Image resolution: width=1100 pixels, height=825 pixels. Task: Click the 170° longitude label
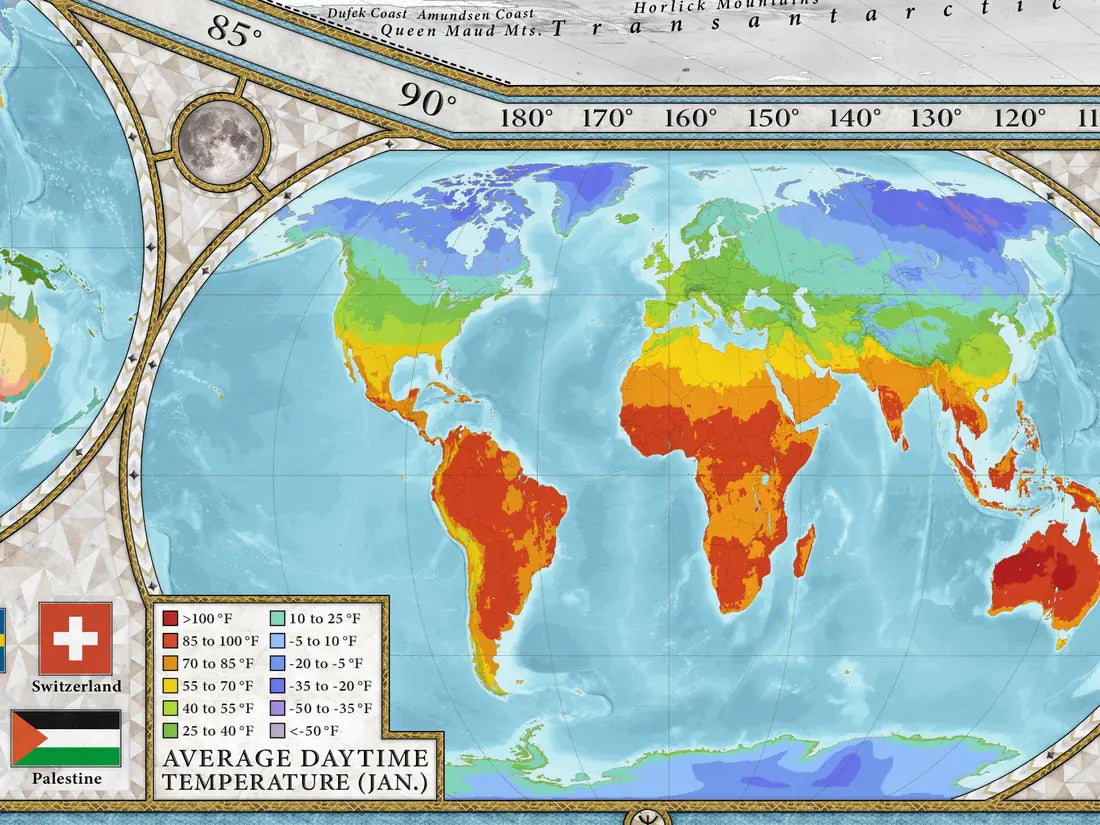tap(608, 117)
